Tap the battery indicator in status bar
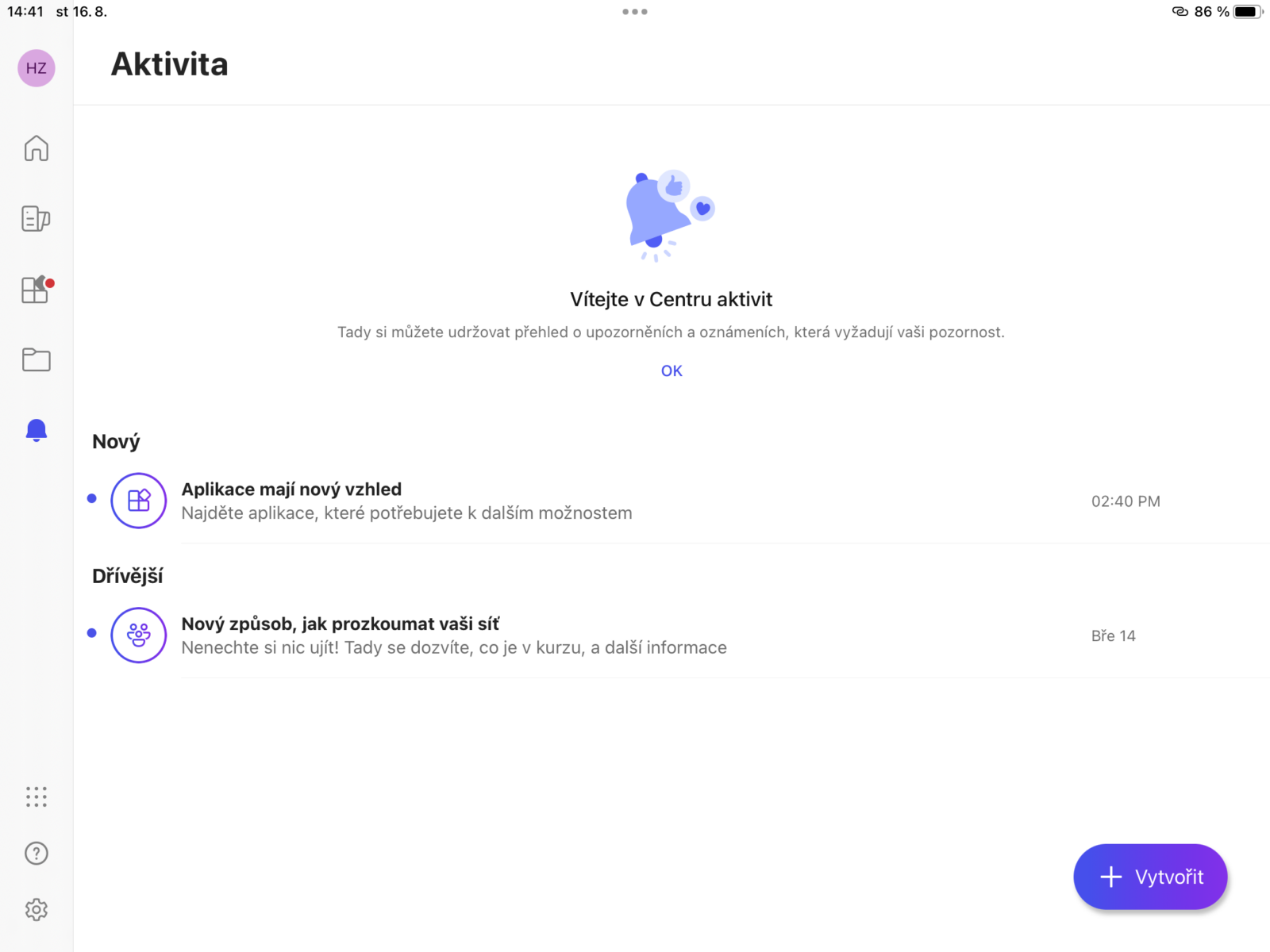Viewport: 1270px width, 952px height. [1246, 12]
